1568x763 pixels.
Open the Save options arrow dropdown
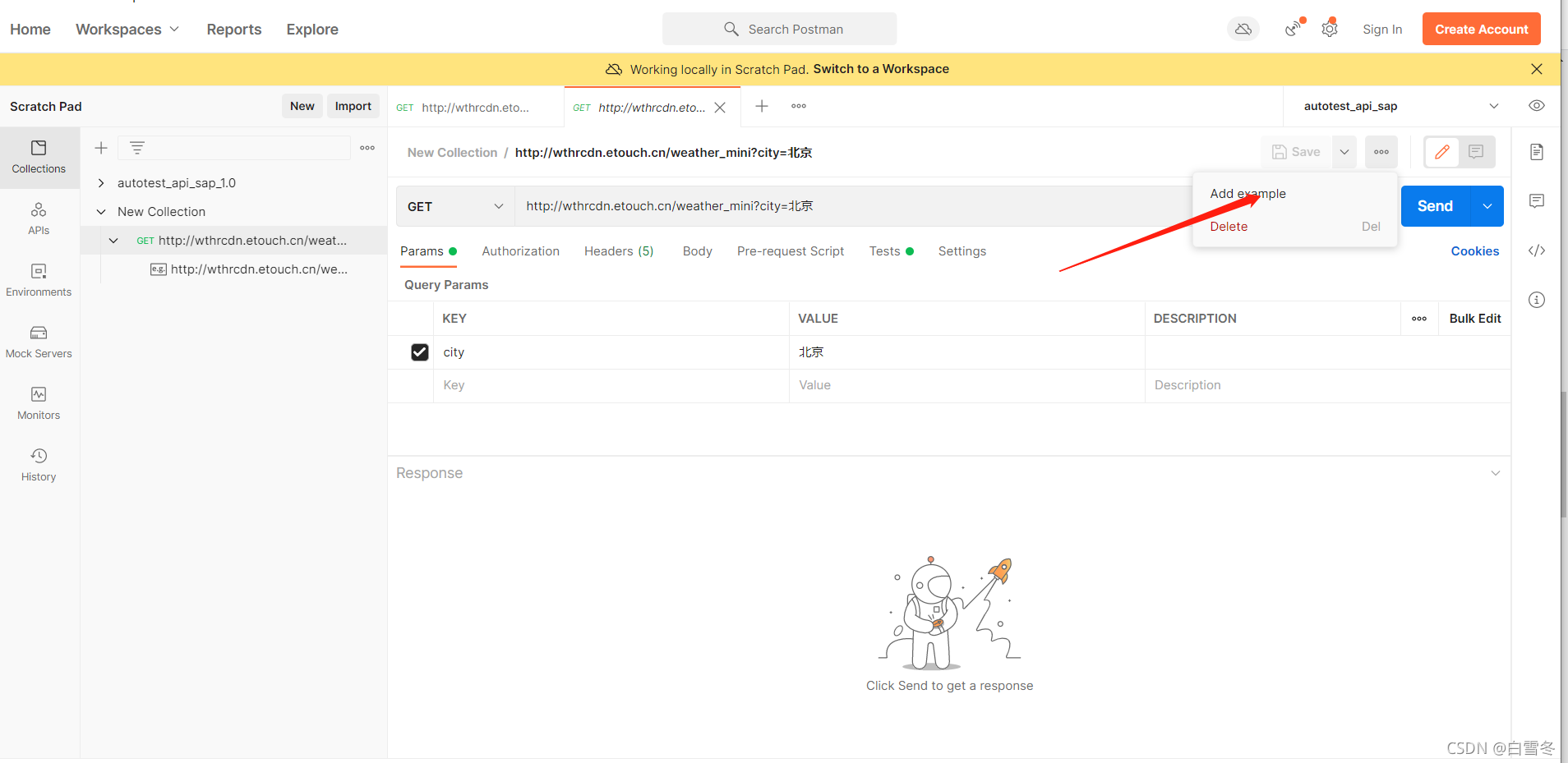(1344, 152)
